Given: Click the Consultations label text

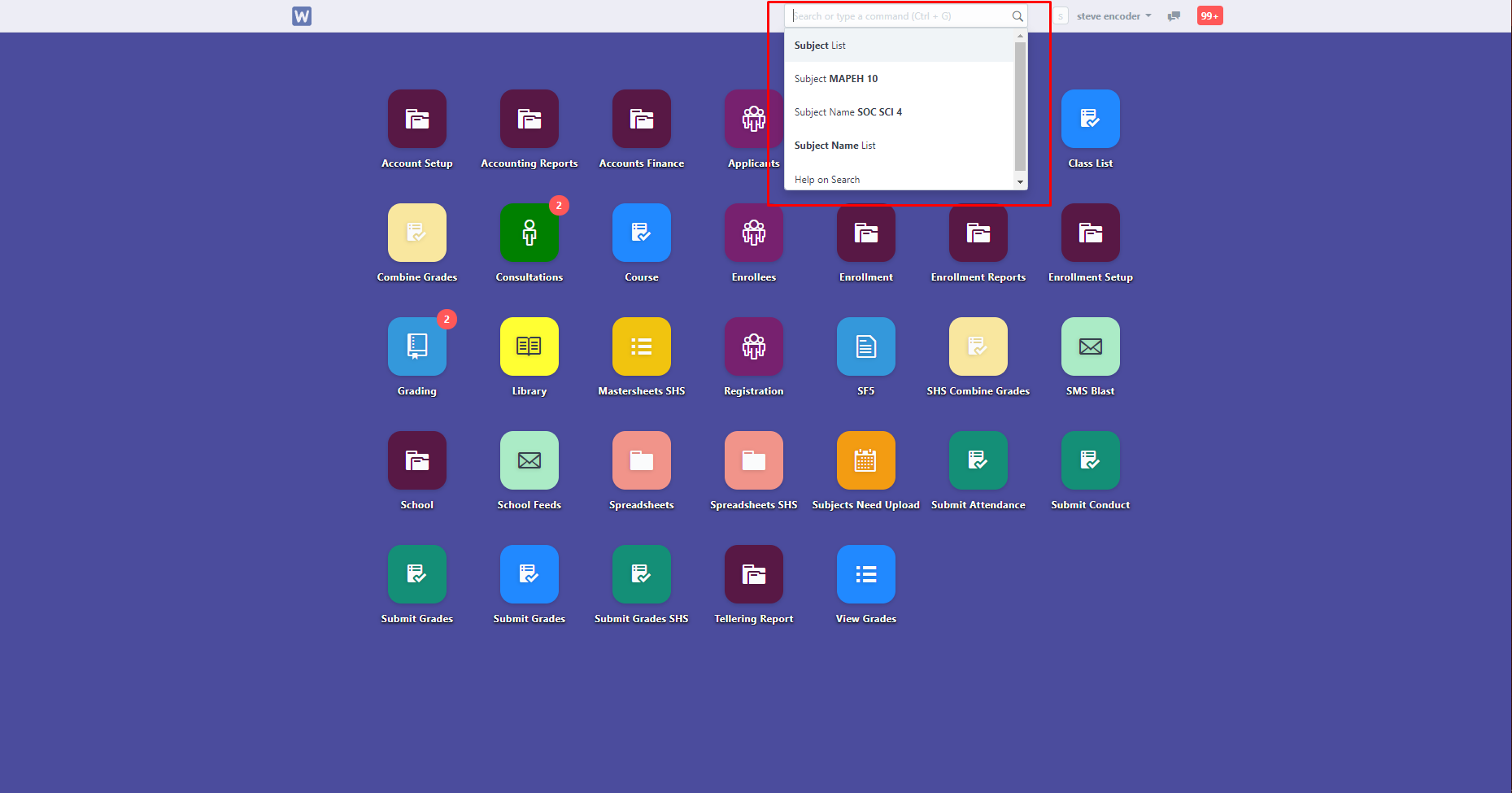Looking at the screenshot, I should (x=529, y=277).
